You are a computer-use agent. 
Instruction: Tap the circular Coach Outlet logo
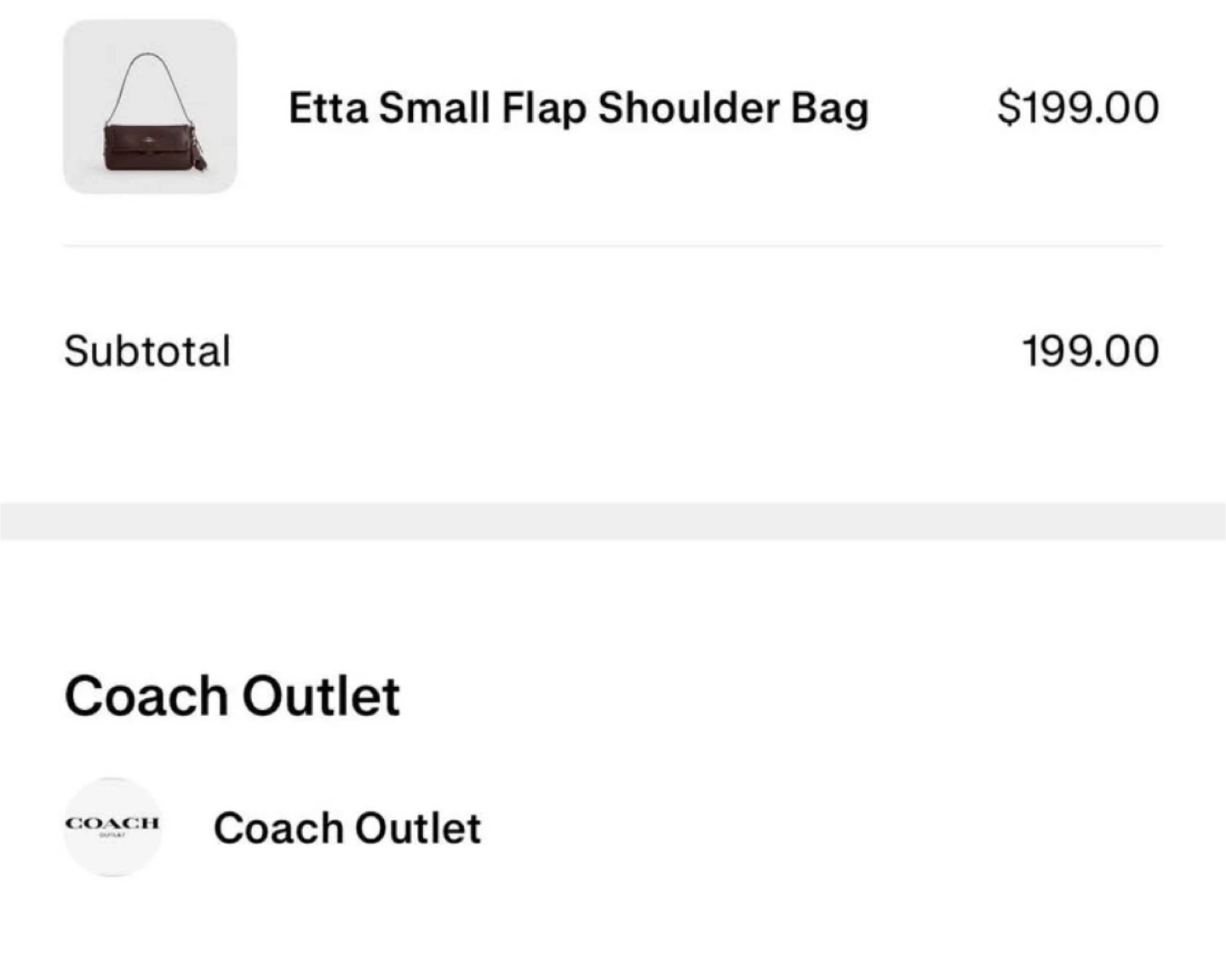click(112, 827)
